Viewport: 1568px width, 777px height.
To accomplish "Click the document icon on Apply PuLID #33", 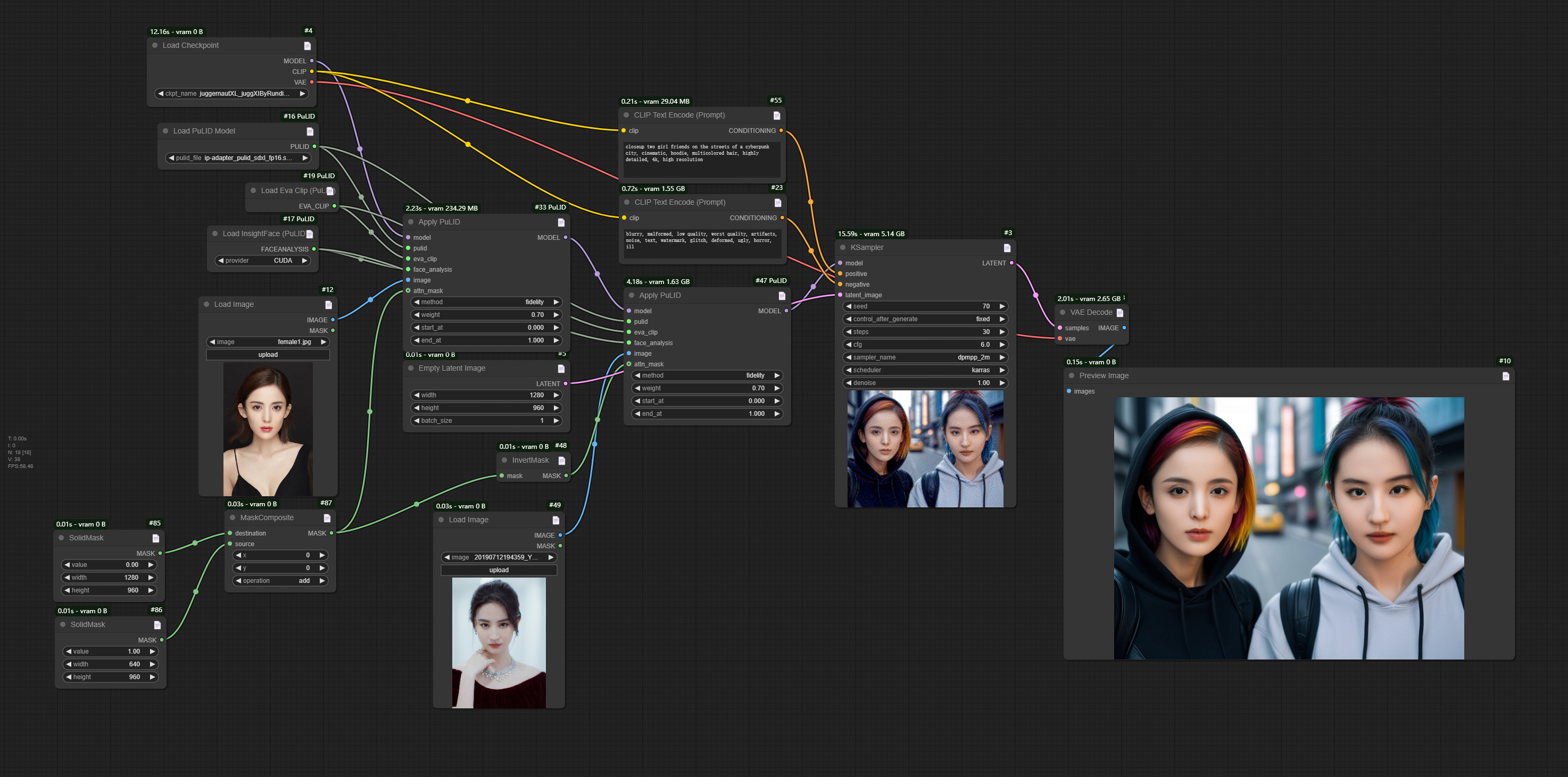I will 561,222.
